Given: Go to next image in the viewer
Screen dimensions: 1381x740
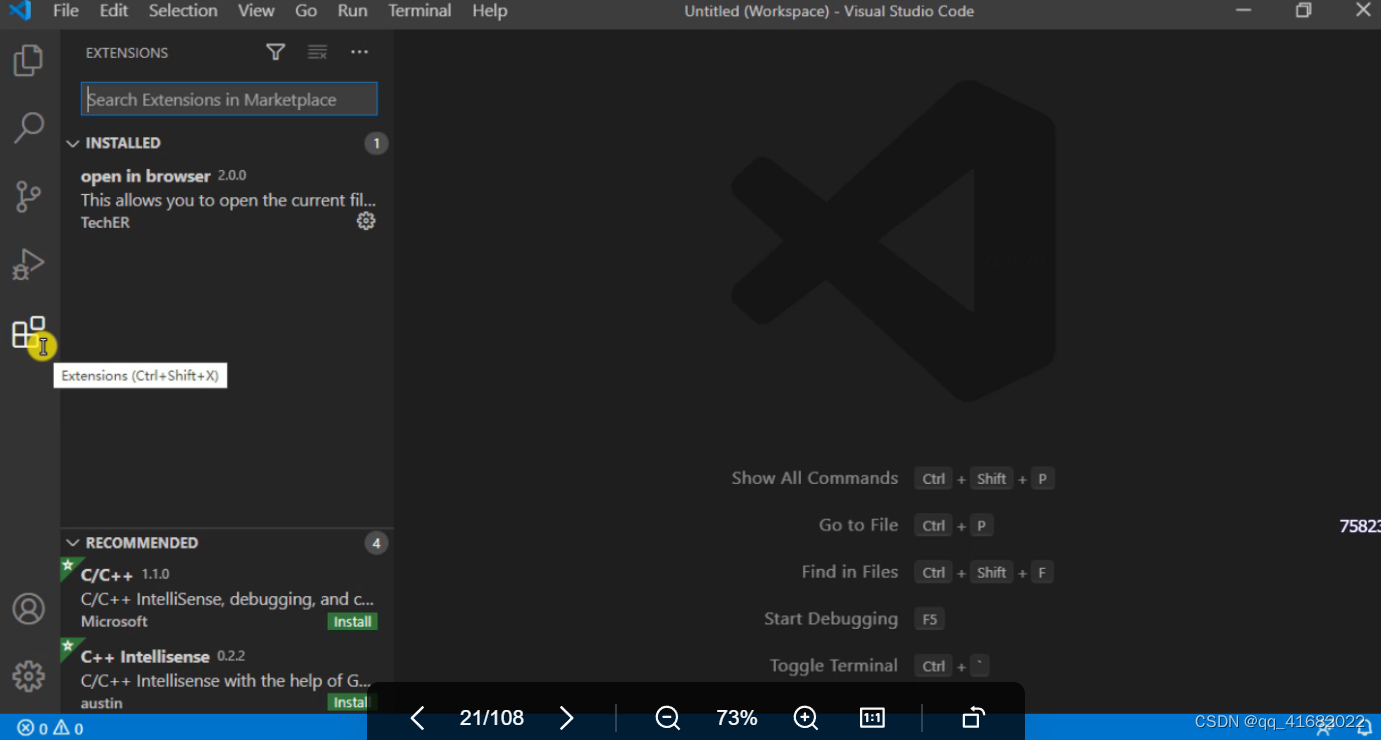Looking at the screenshot, I should (x=566, y=718).
